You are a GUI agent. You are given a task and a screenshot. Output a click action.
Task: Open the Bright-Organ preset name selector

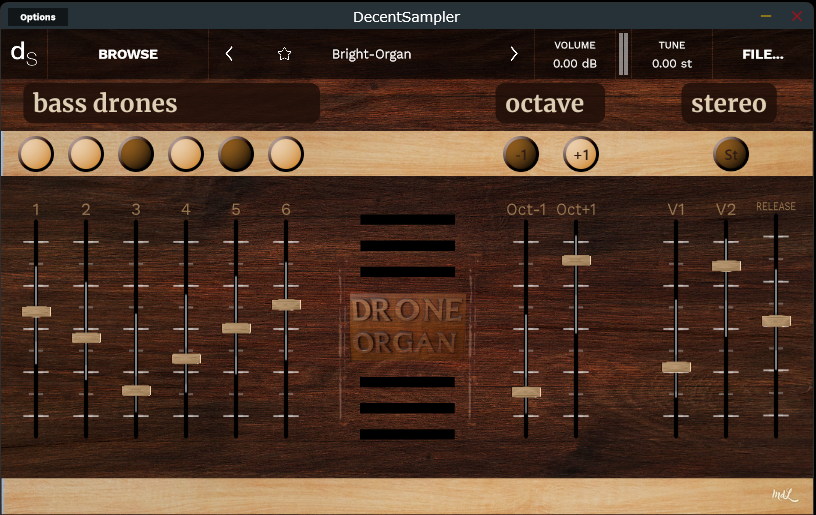[x=371, y=54]
